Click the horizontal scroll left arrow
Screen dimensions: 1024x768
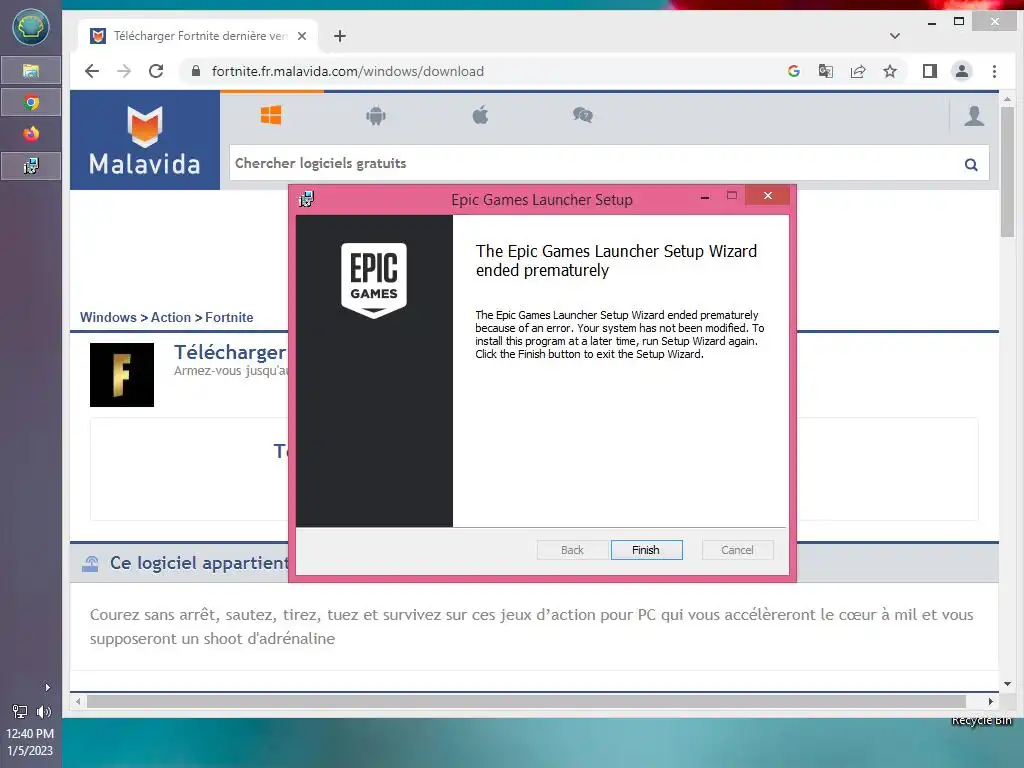tap(78, 701)
